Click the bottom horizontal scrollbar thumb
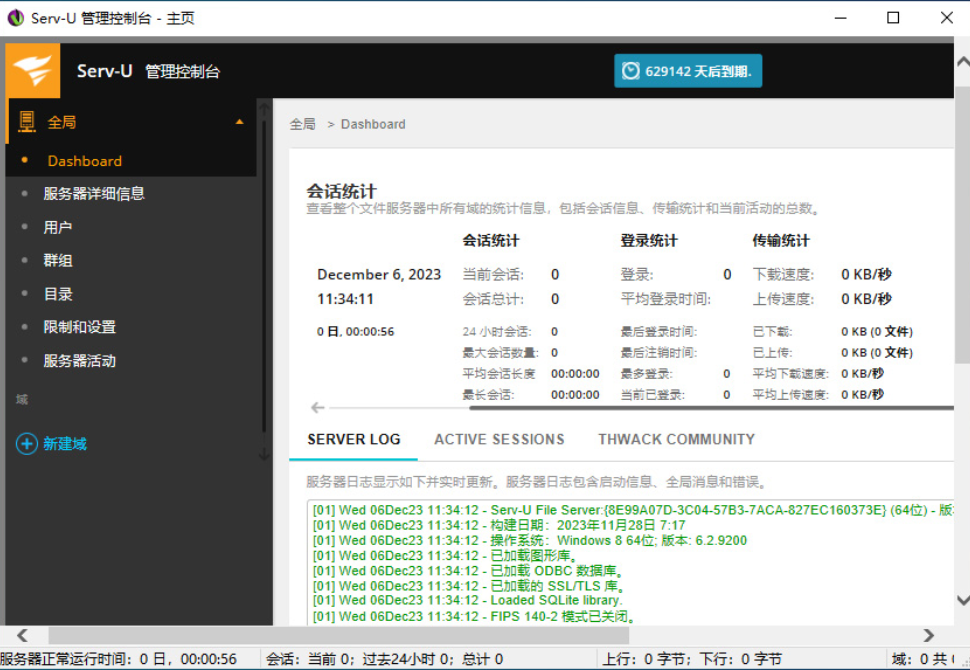 [x=338, y=635]
